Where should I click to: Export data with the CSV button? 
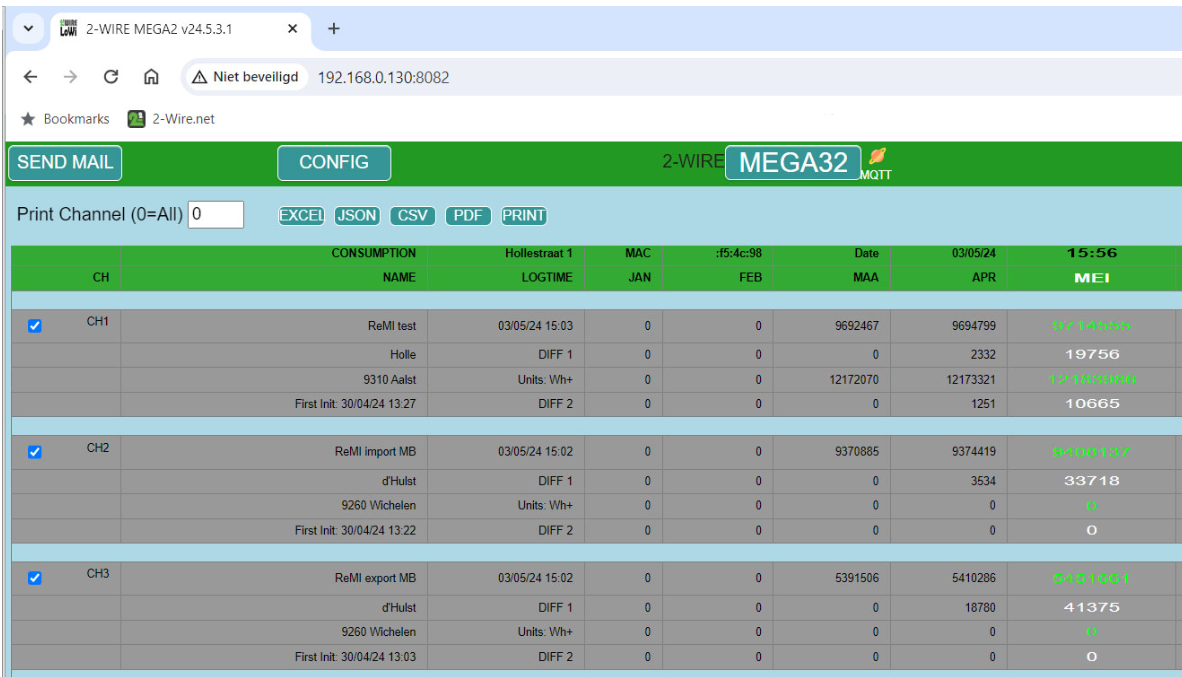[412, 216]
